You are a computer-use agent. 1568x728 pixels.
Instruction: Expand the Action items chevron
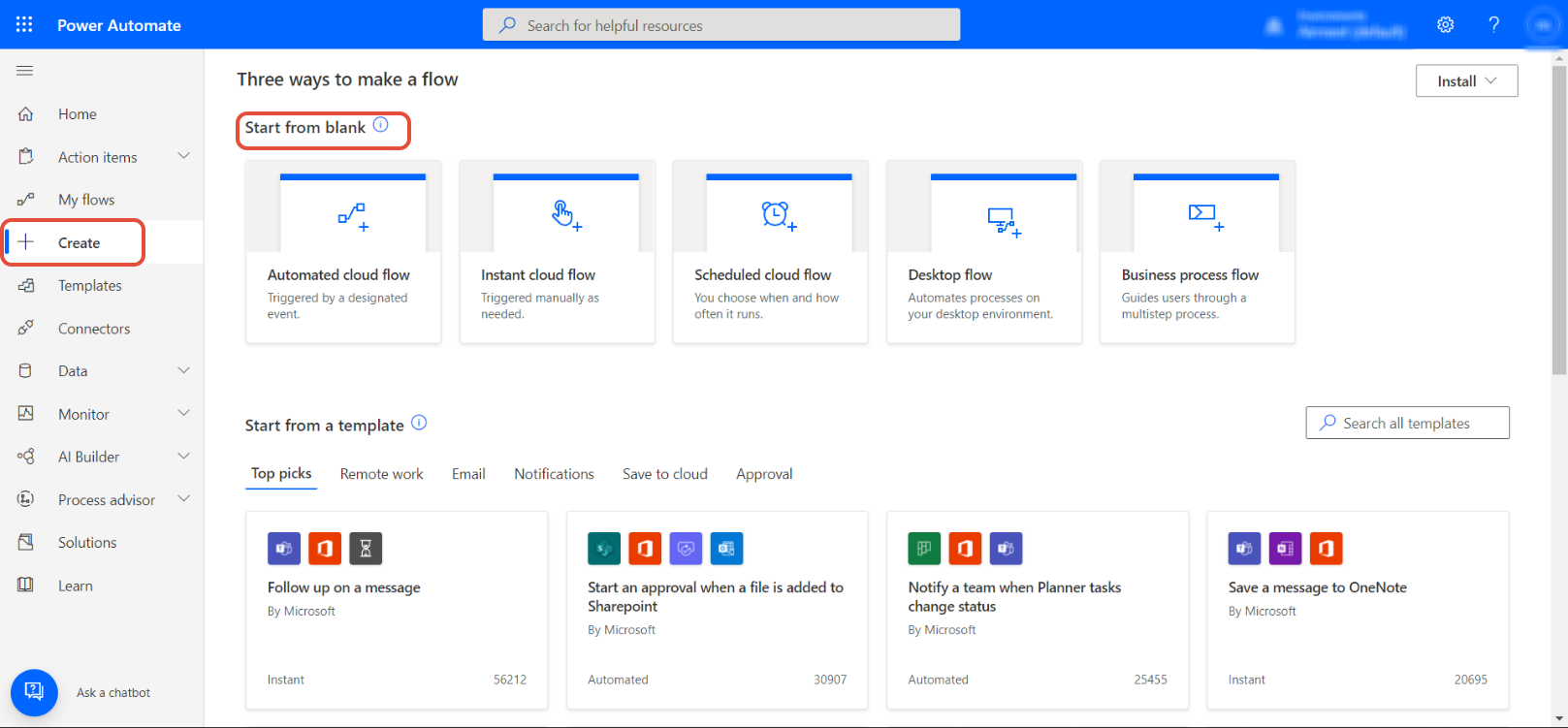point(183,156)
